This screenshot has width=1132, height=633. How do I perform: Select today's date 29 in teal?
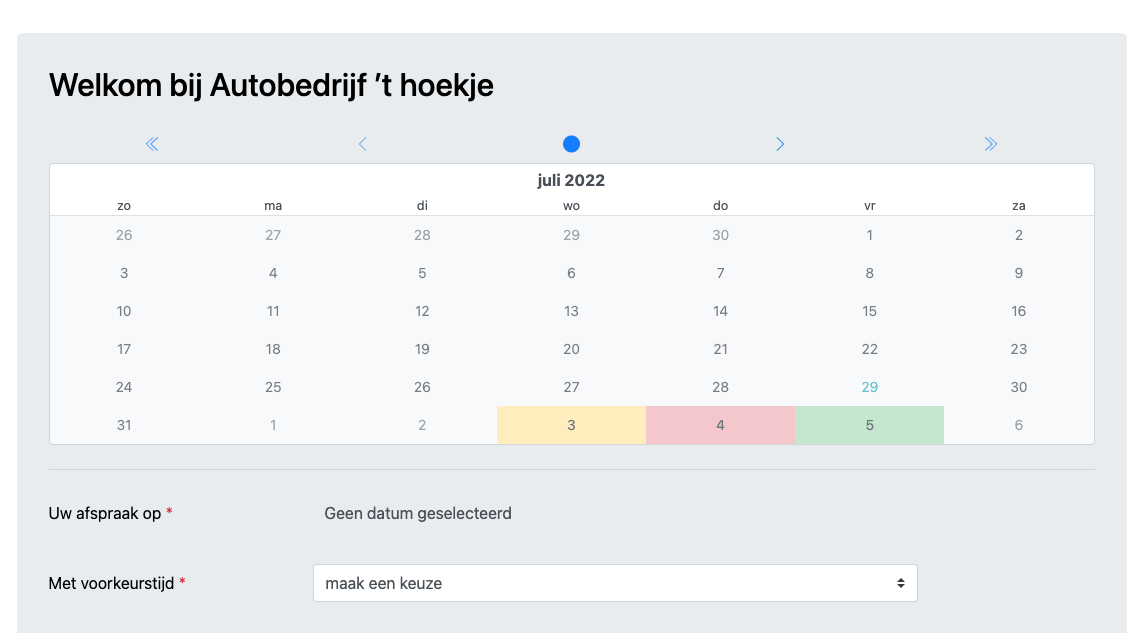[x=869, y=387]
